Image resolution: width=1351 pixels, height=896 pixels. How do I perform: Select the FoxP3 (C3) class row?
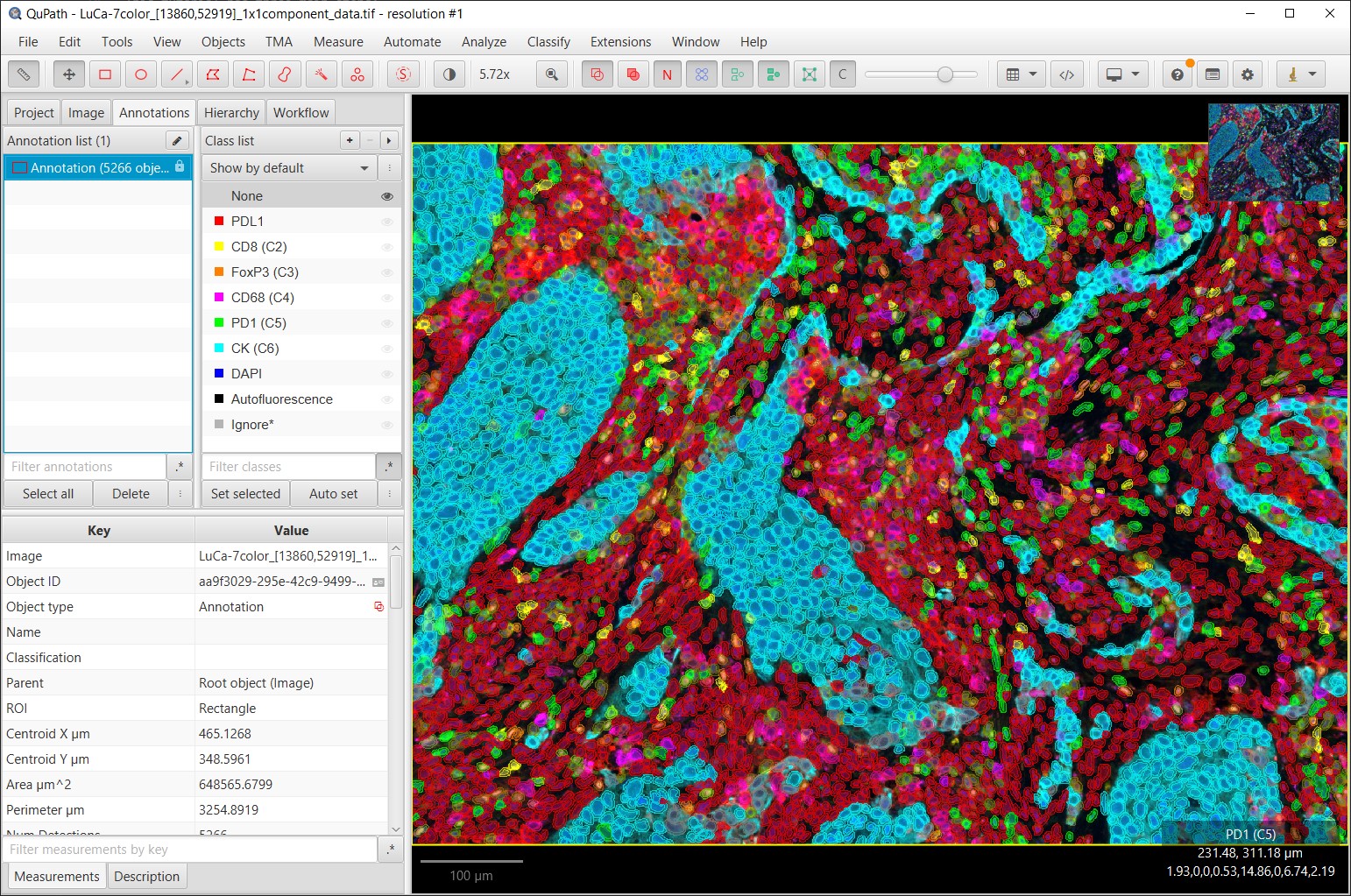[301, 272]
